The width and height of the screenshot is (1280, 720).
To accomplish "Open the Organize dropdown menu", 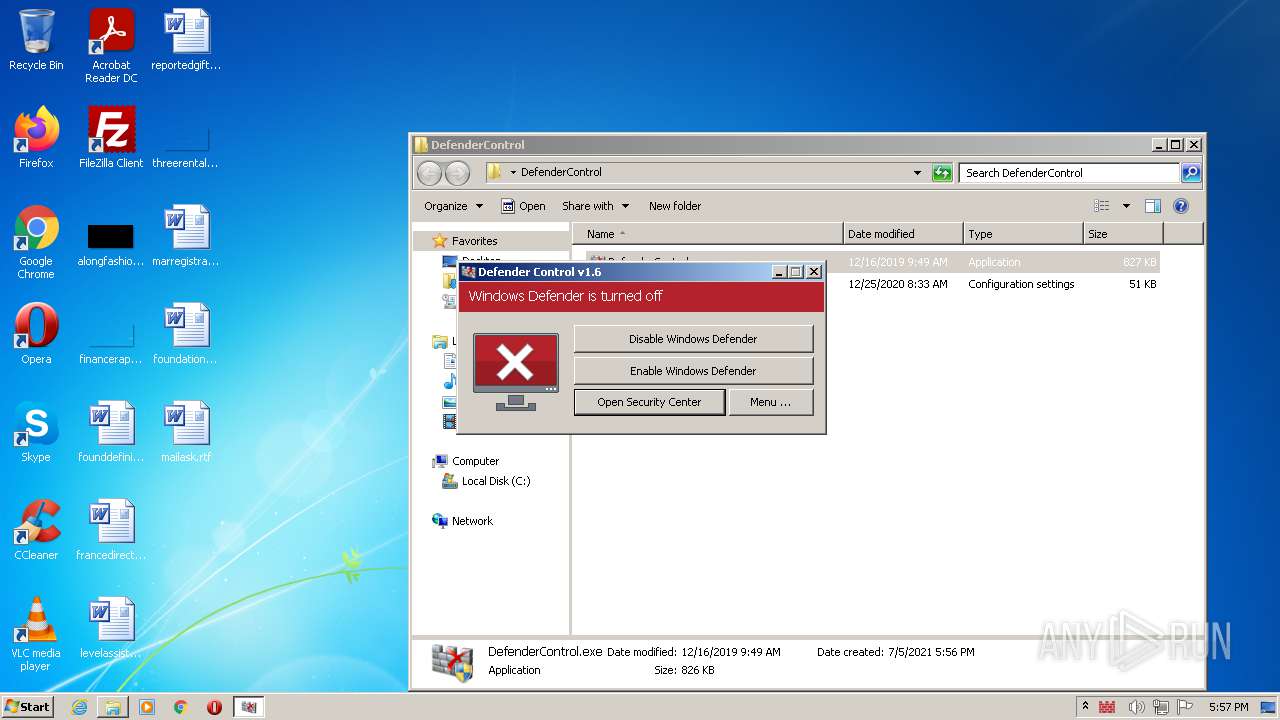I will 453,206.
